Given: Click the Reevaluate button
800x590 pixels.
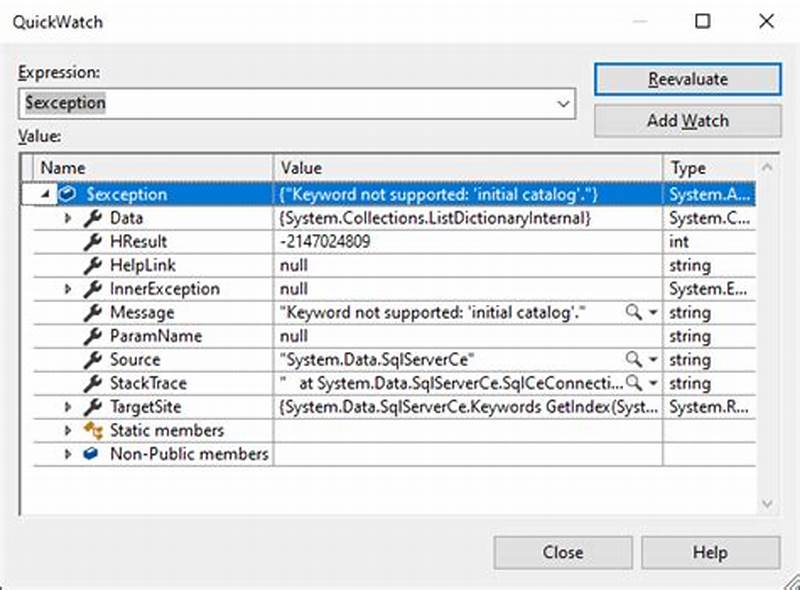Looking at the screenshot, I should click(x=687, y=79).
